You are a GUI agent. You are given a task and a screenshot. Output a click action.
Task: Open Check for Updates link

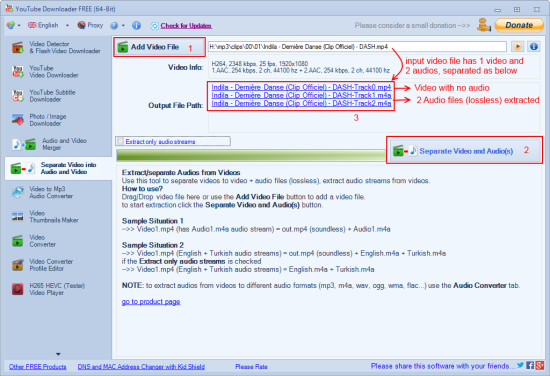pyautogui.click(x=186, y=26)
